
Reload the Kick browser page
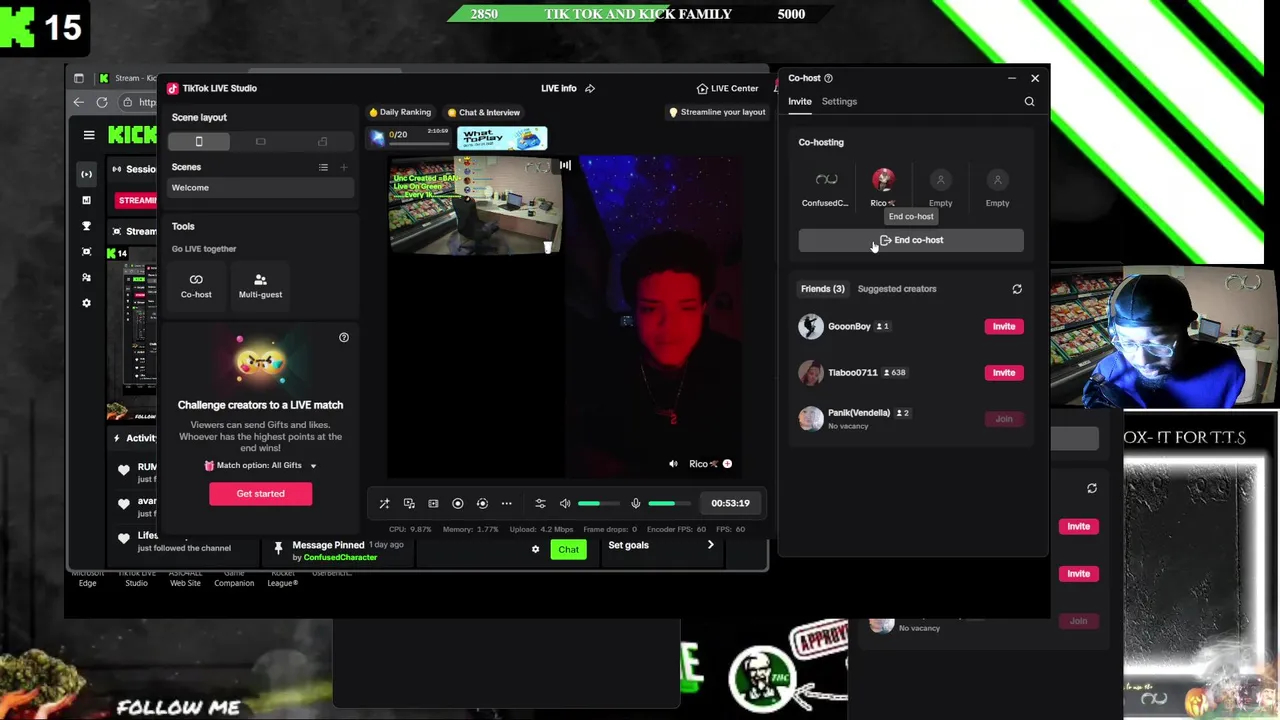tap(102, 102)
